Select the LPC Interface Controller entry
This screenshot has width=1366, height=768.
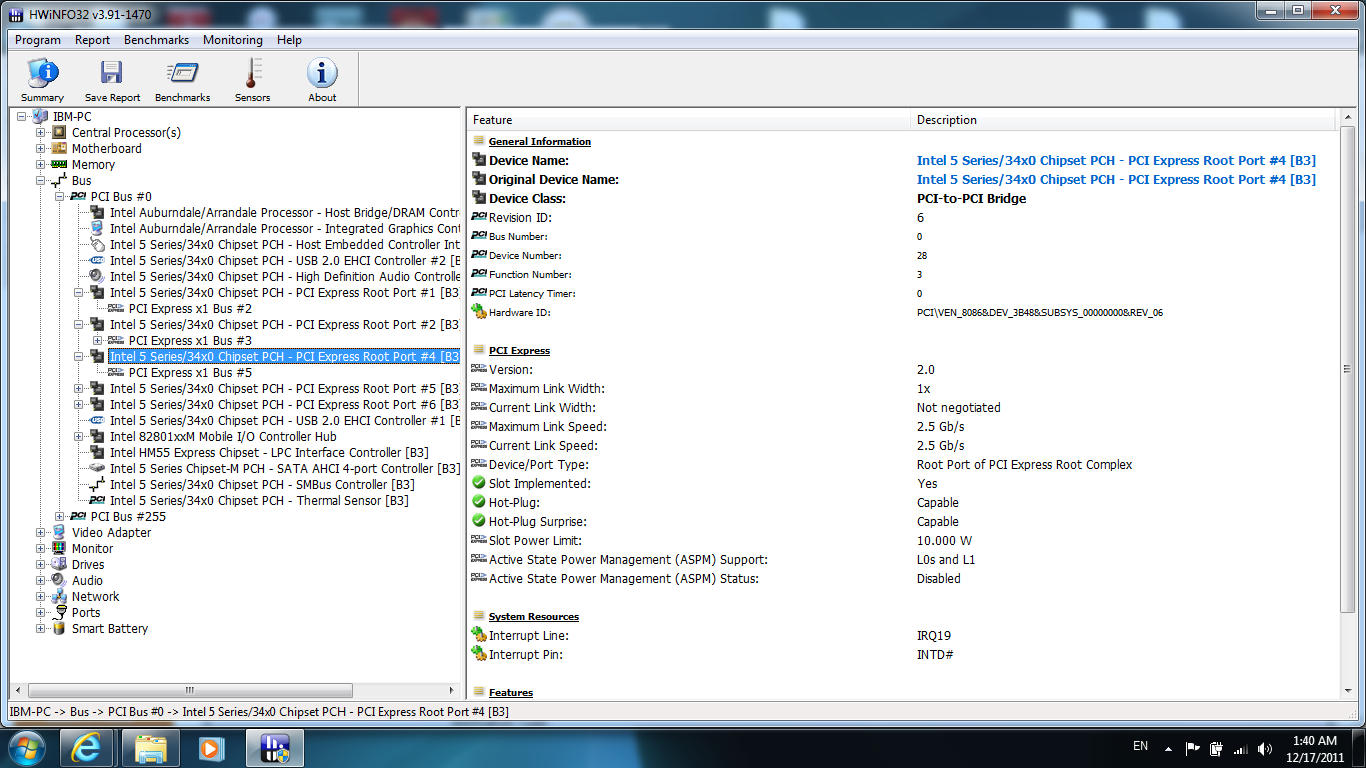tap(269, 452)
